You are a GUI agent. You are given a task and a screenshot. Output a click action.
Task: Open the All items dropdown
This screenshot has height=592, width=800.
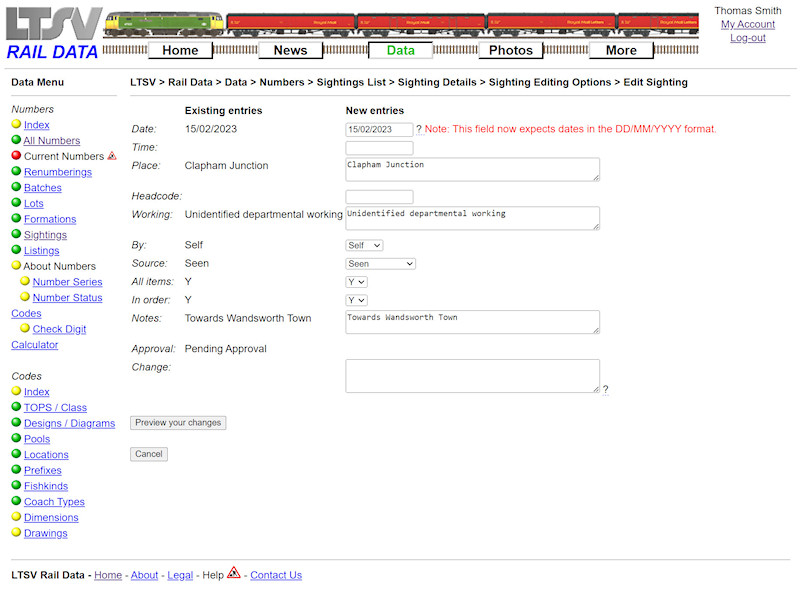click(x=355, y=281)
